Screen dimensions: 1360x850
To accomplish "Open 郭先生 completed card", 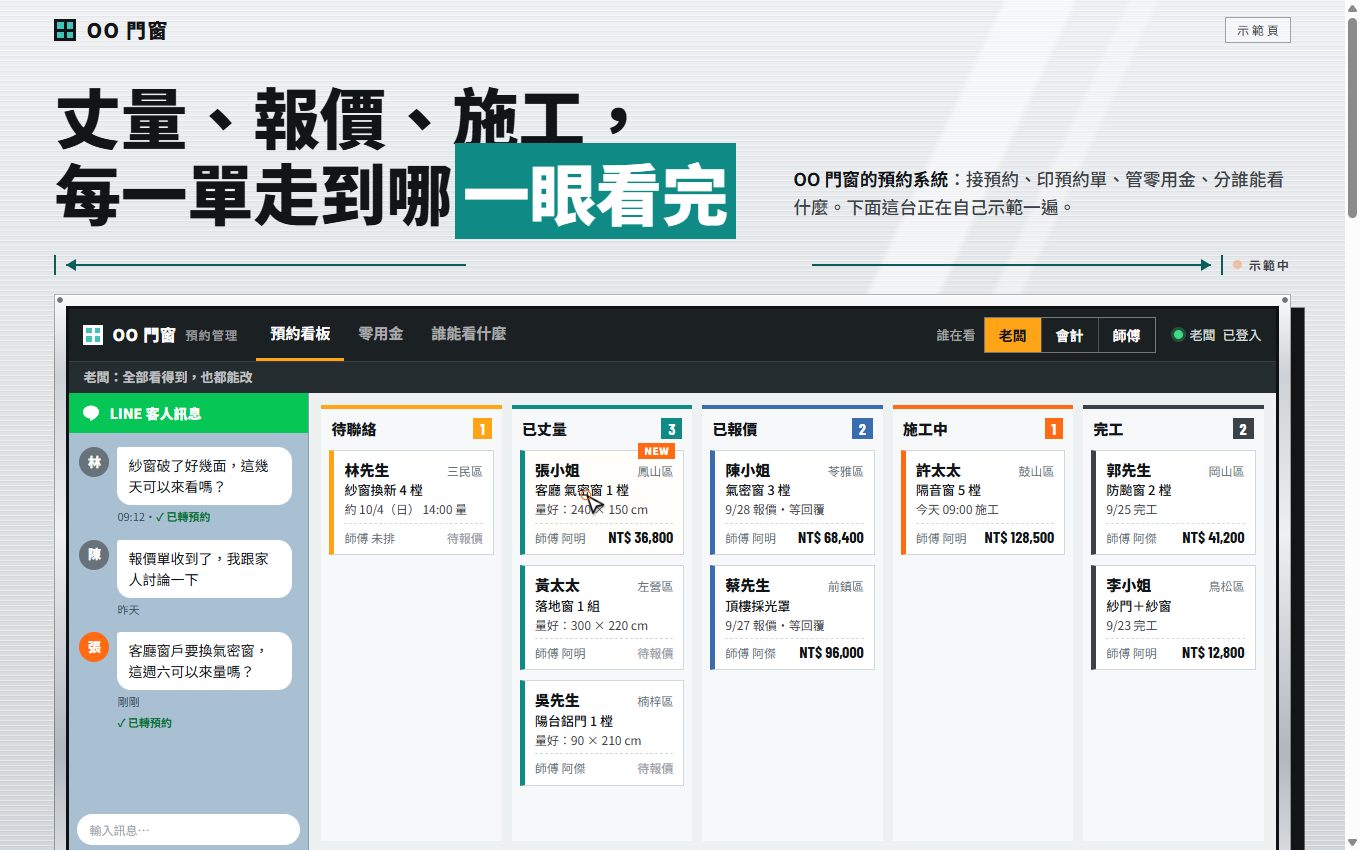I will 1173,503.
